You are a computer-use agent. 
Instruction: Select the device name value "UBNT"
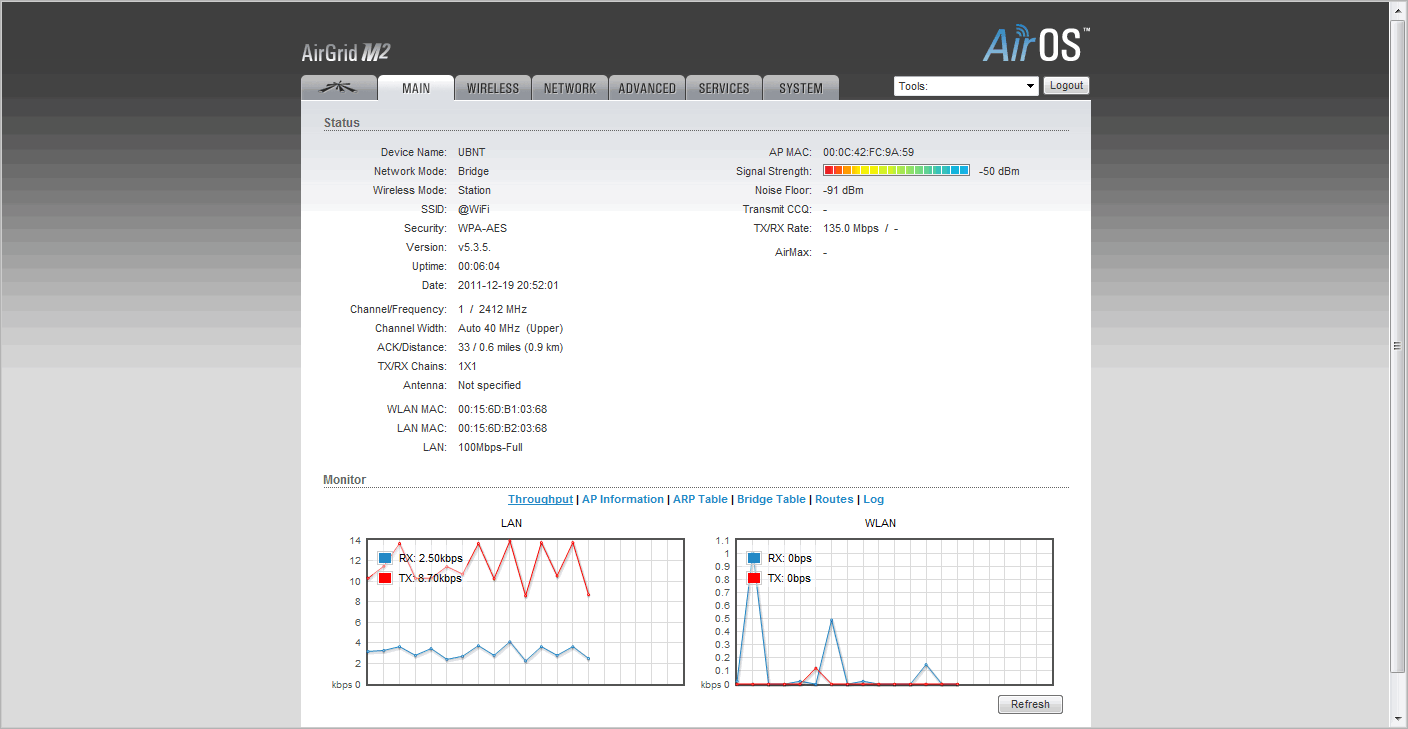(472, 152)
